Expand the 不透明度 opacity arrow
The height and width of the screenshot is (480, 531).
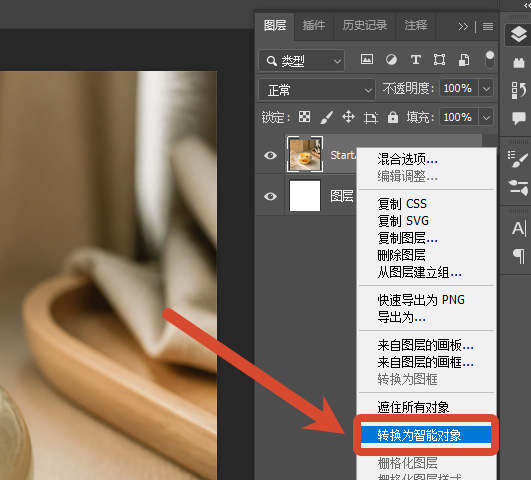point(486,89)
